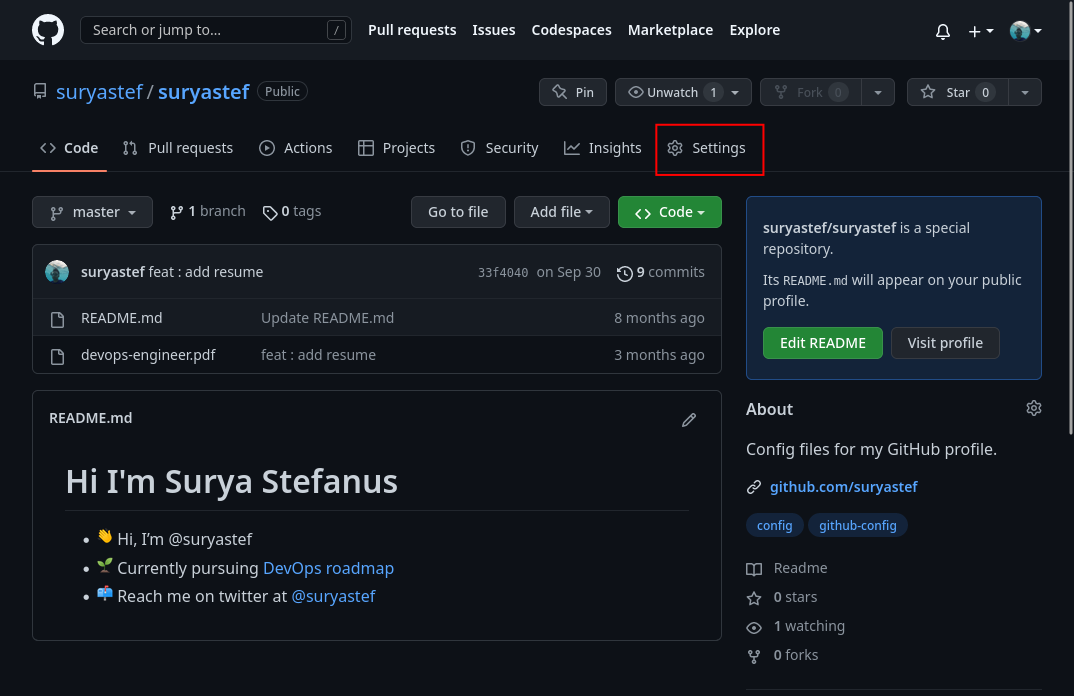Screen dimensions: 1074x696
Task: View the 1 branch link
Action: point(208,212)
